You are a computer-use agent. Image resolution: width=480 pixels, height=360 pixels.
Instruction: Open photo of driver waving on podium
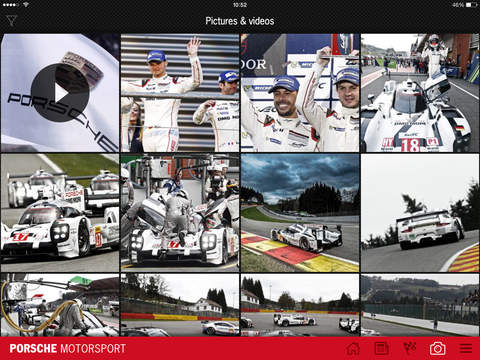point(180,93)
